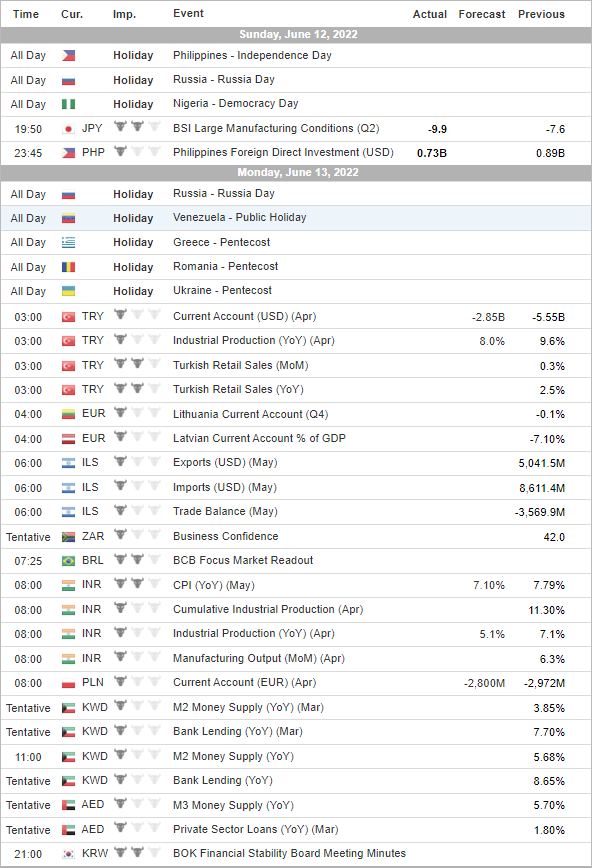
Task: Open the Philippines Foreign Direct Investment (USD) event
Action: tap(283, 153)
